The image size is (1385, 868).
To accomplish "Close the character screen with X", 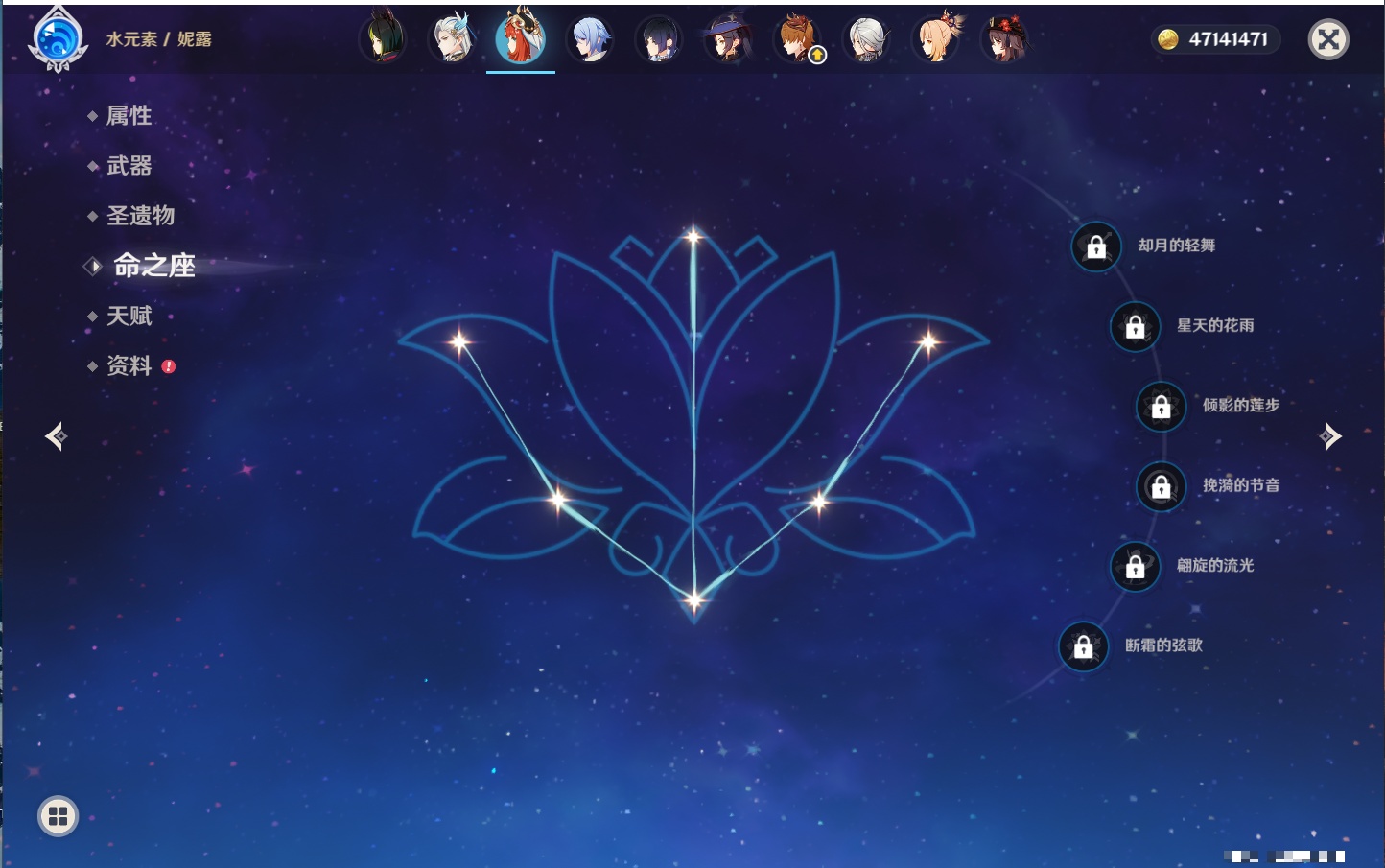I will point(1328,39).
